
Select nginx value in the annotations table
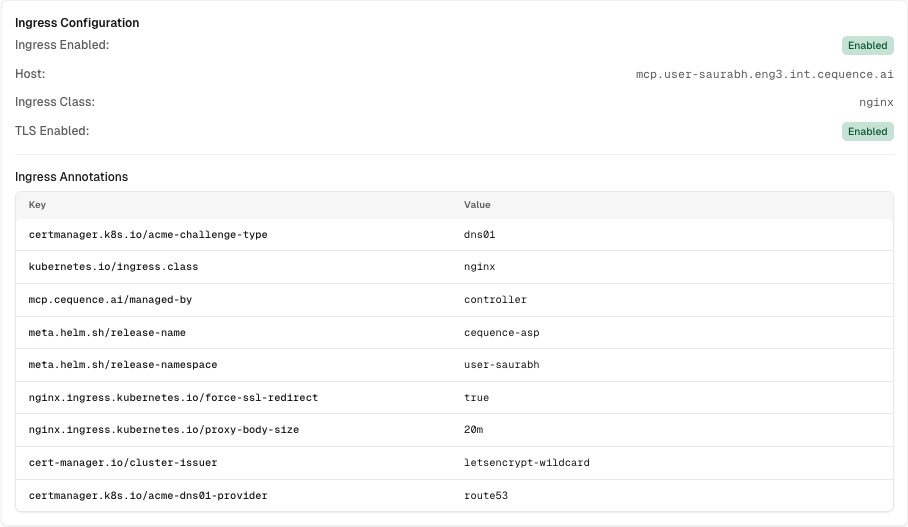479,267
